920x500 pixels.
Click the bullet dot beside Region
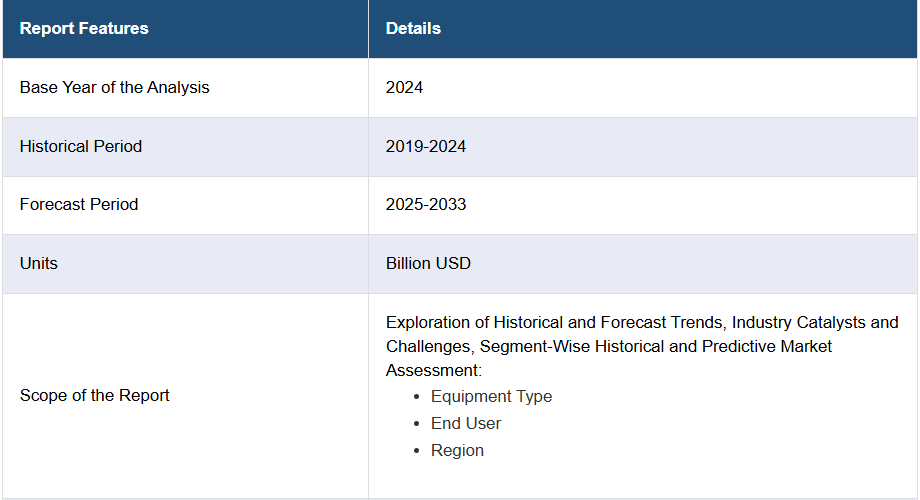(417, 451)
